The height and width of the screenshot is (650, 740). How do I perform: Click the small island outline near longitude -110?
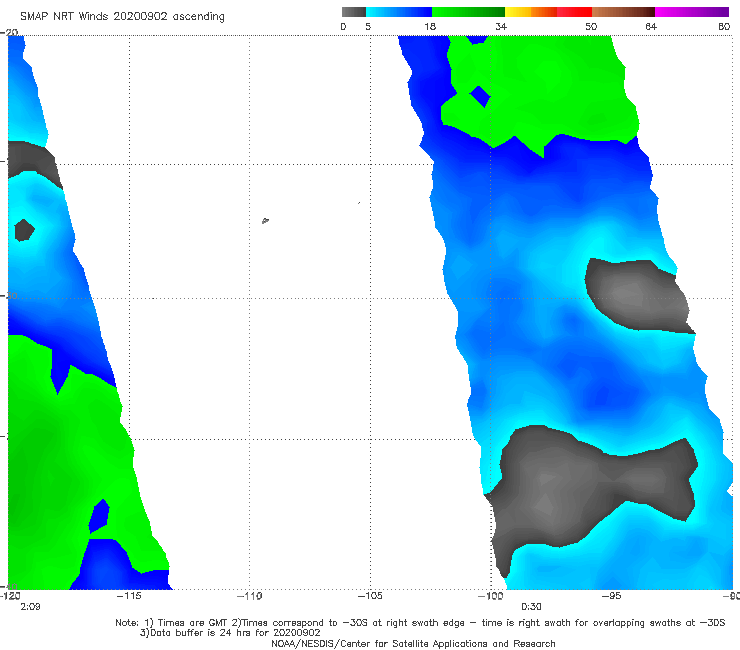click(x=265, y=220)
